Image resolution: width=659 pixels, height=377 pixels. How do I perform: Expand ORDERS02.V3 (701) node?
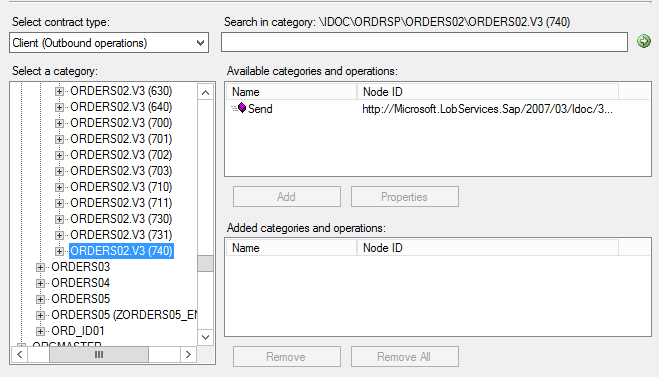click(59, 139)
